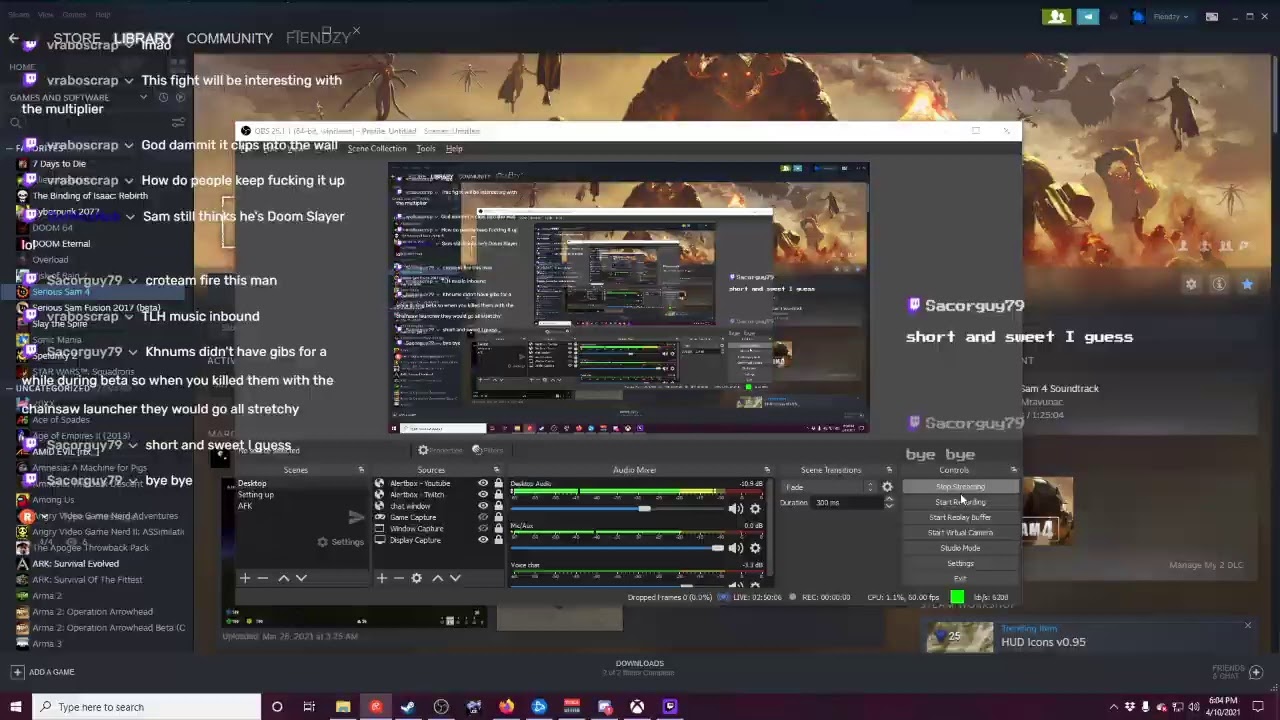Click Stop Streaming in OBS Controls
This screenshot has height=720, width=1280.
click(960, 487)
